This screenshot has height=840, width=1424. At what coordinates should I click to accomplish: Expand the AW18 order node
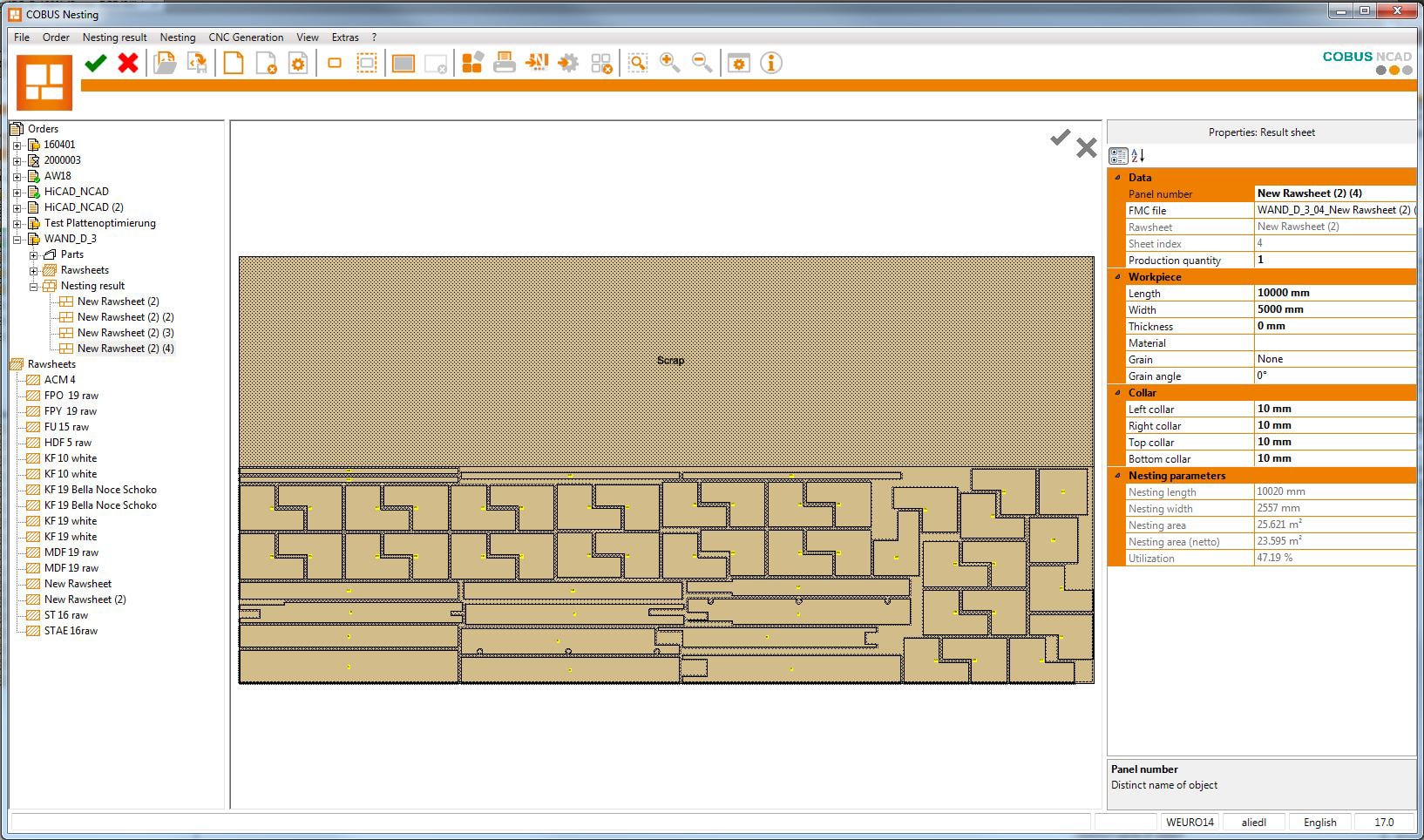click(17, 176)
